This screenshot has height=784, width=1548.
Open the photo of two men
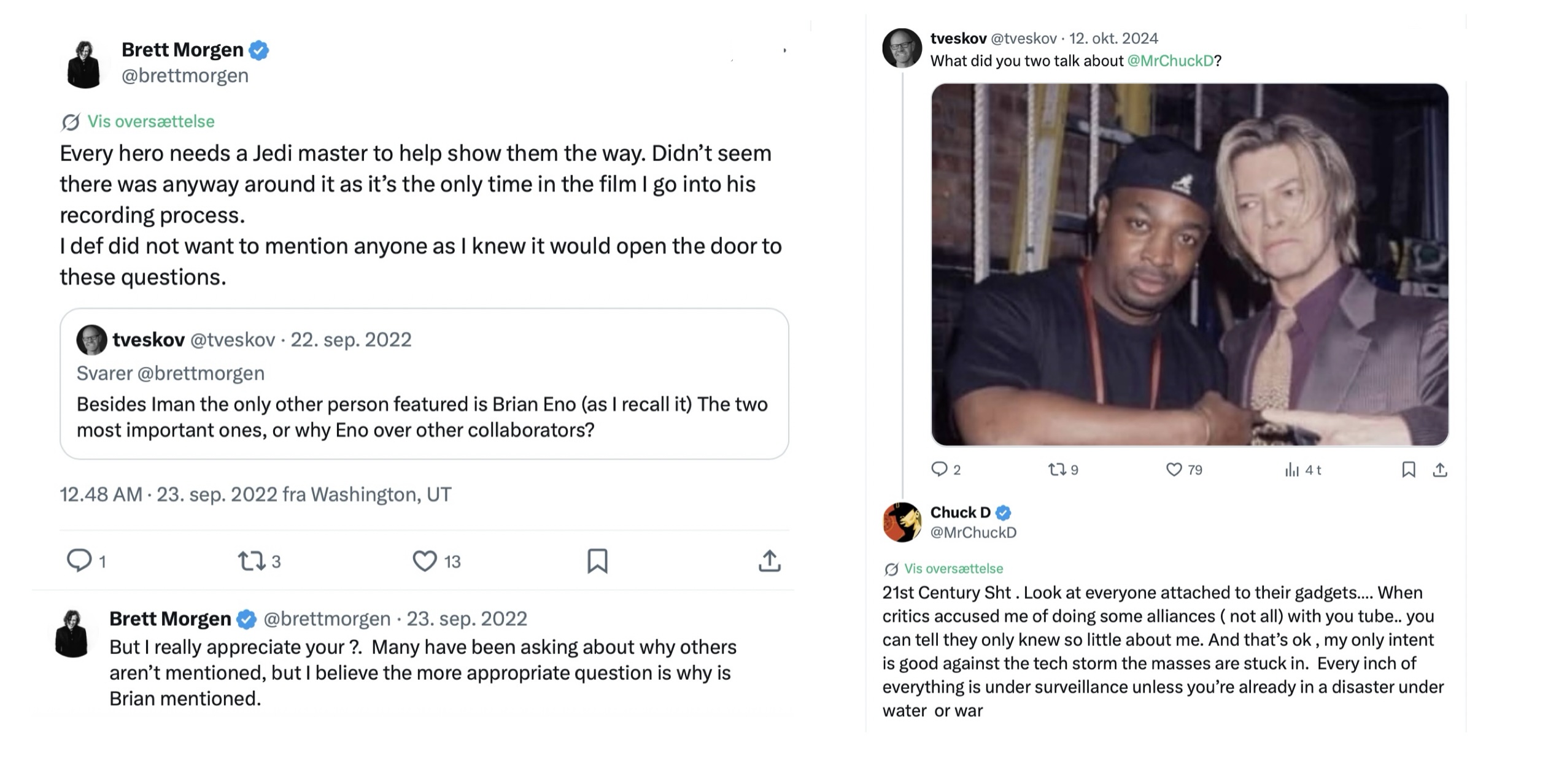click(1190, 264)
